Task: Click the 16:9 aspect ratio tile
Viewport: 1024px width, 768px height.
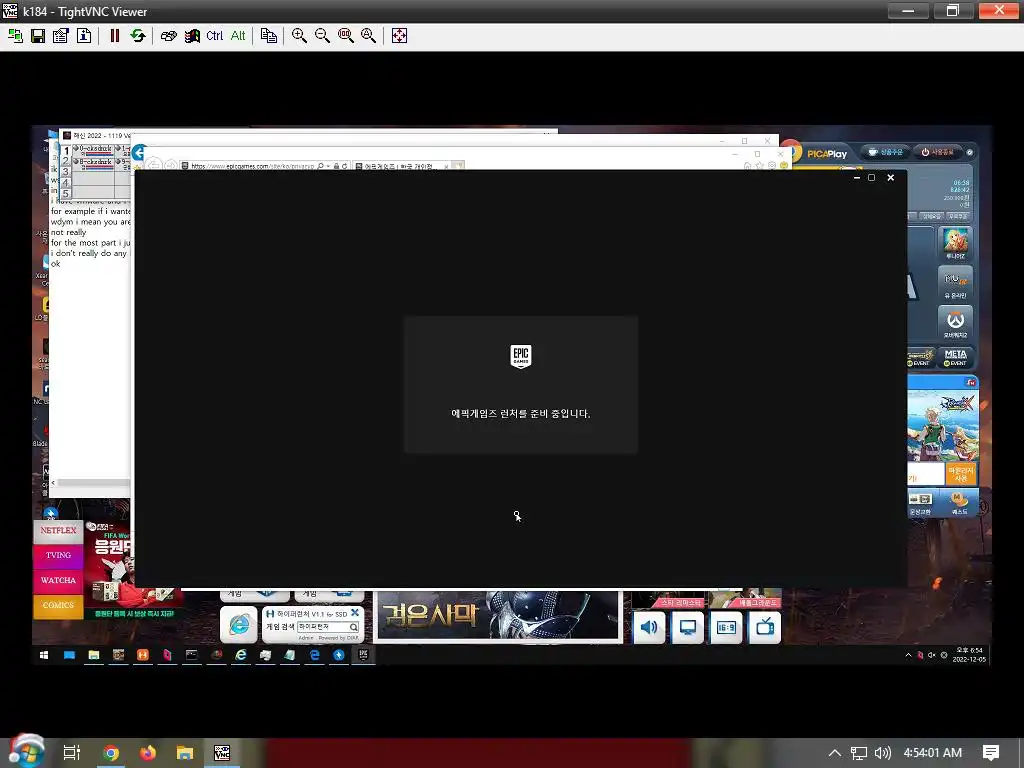Action: 726,628
